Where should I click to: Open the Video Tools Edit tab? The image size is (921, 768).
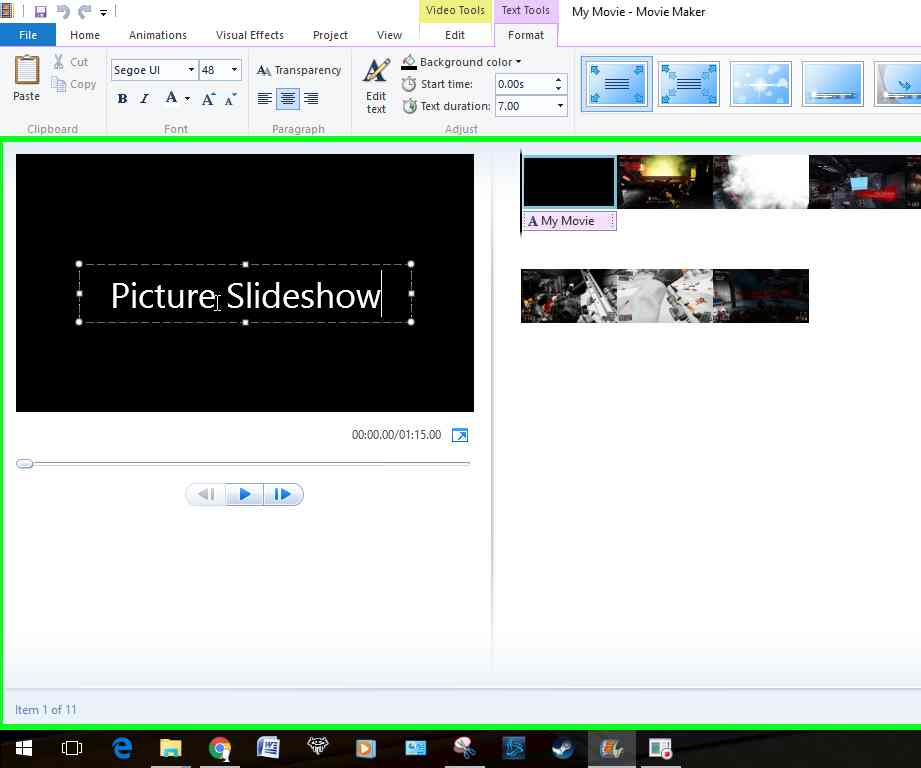455,34
